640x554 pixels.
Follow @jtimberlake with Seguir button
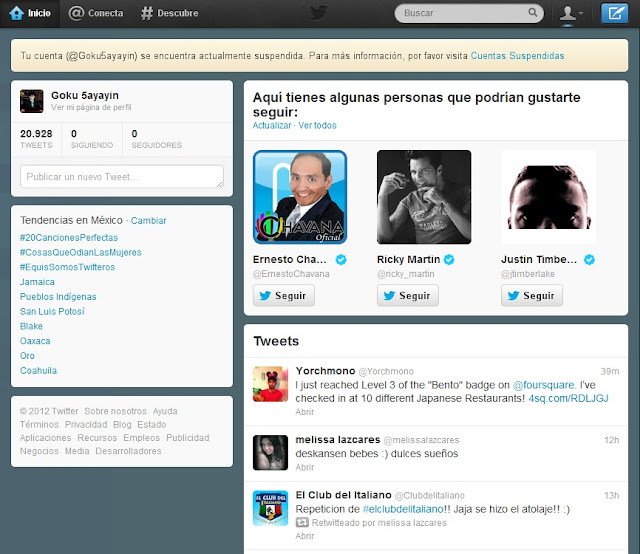pyautogui.click(x=532, y=296)
